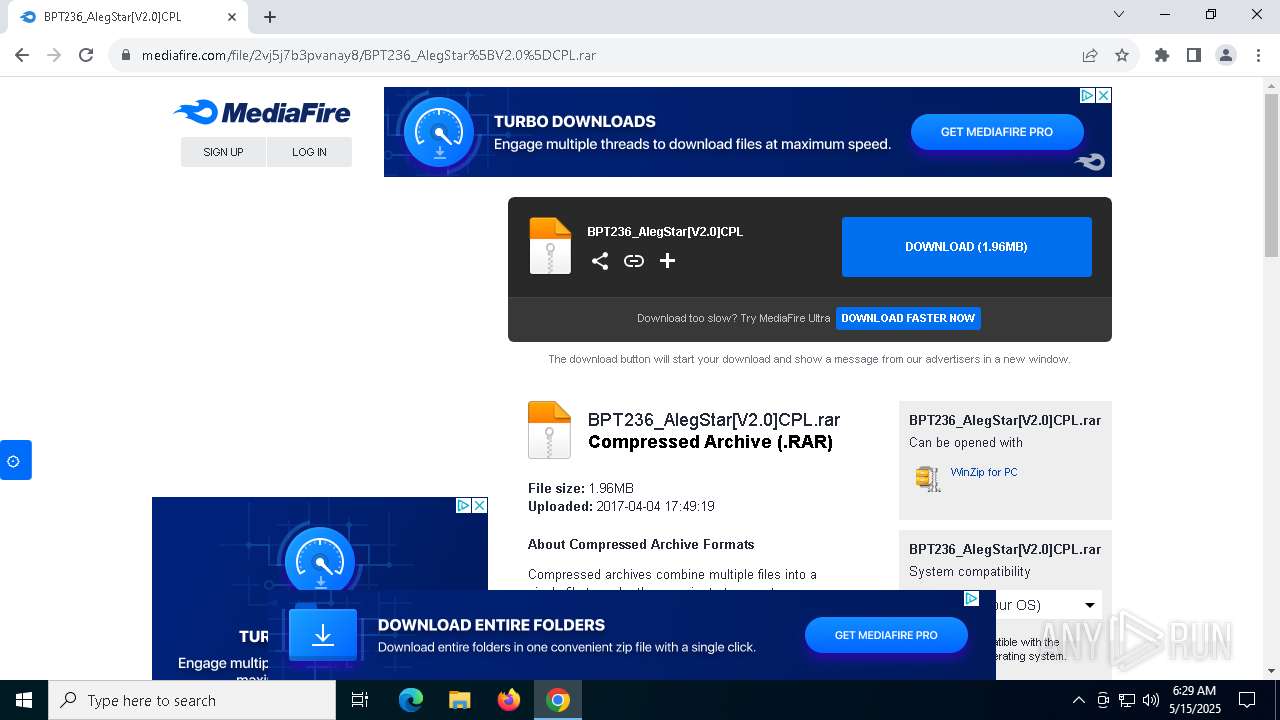Click the page vertical scrollbar thumb
The image size is (1280, 720).
[x=1271, y=175]
